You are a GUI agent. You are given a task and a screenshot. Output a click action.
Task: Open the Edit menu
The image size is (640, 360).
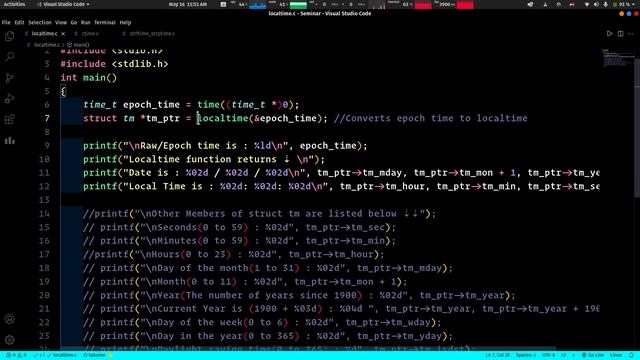point(19,22)
